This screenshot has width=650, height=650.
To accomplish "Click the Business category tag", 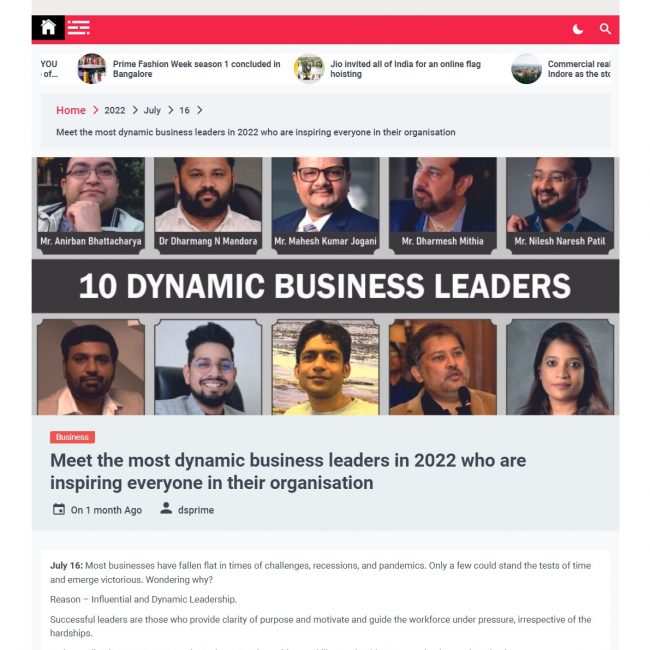I will click(73, 437).
